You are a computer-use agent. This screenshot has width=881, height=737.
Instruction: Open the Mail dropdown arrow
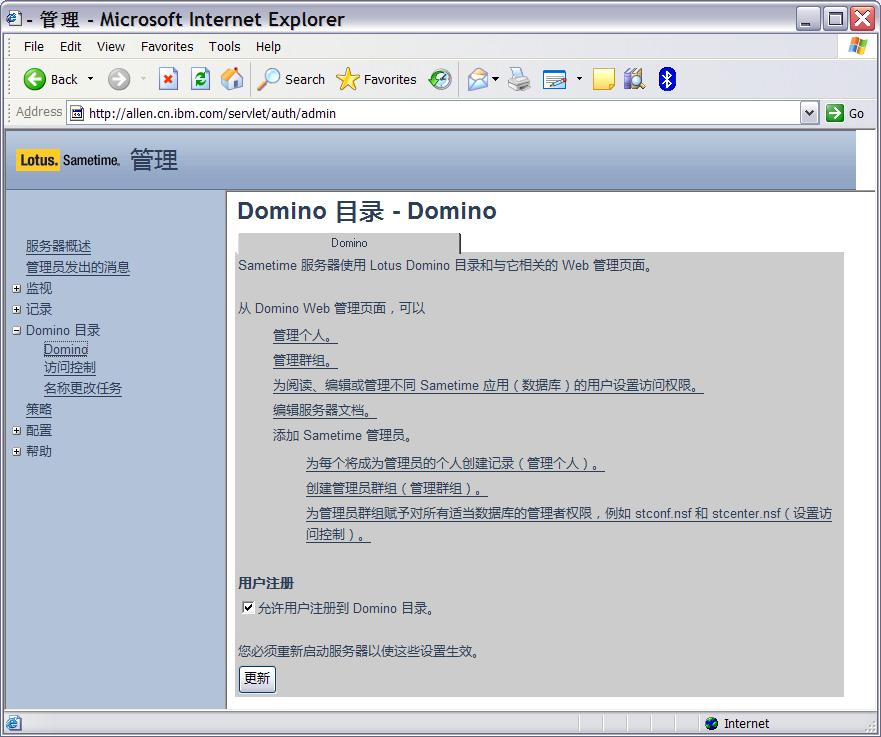495,79
